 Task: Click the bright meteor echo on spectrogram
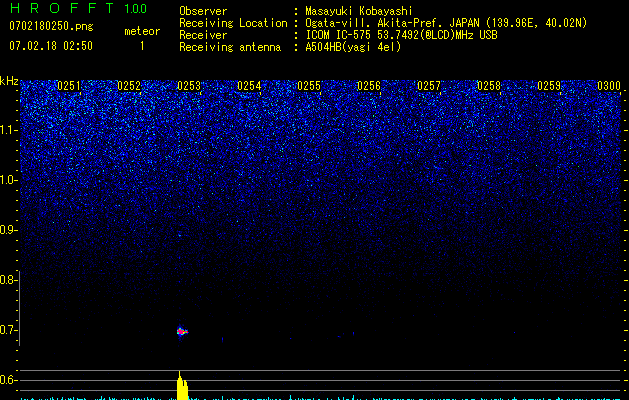tap(182, 331)
